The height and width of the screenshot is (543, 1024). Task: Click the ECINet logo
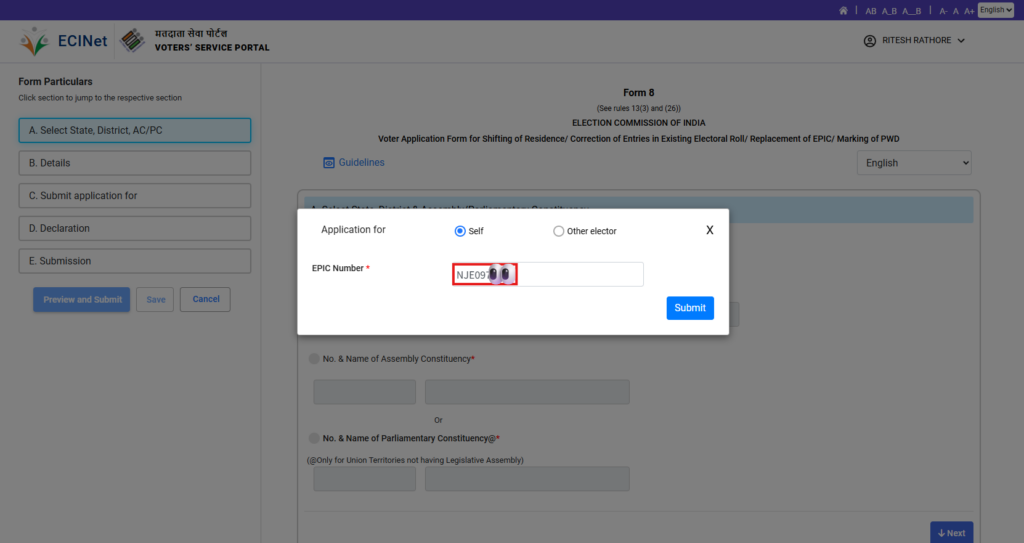[x=63, y=41]
